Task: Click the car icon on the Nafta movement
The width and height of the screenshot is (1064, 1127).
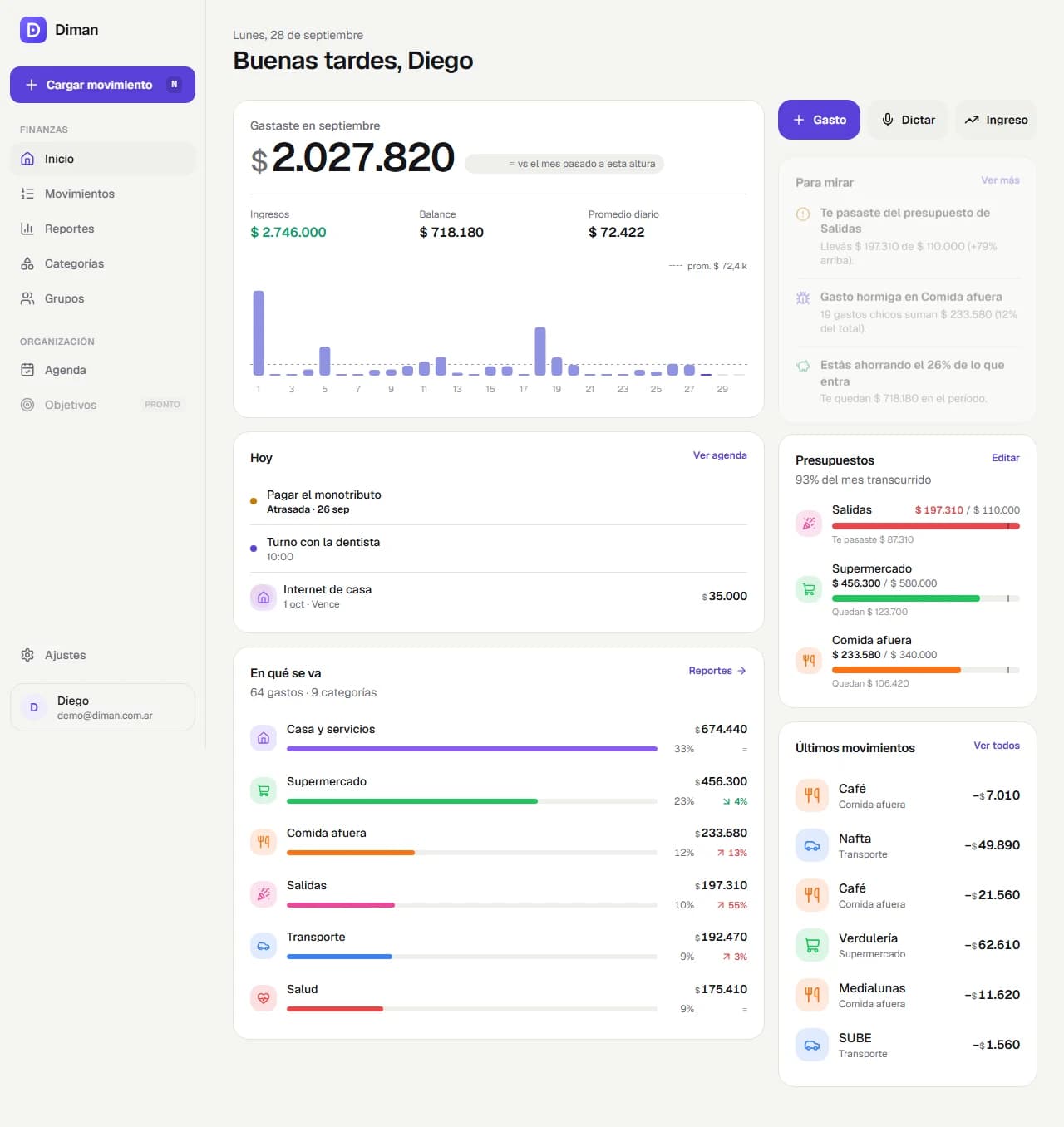Action: pos(812,845)
